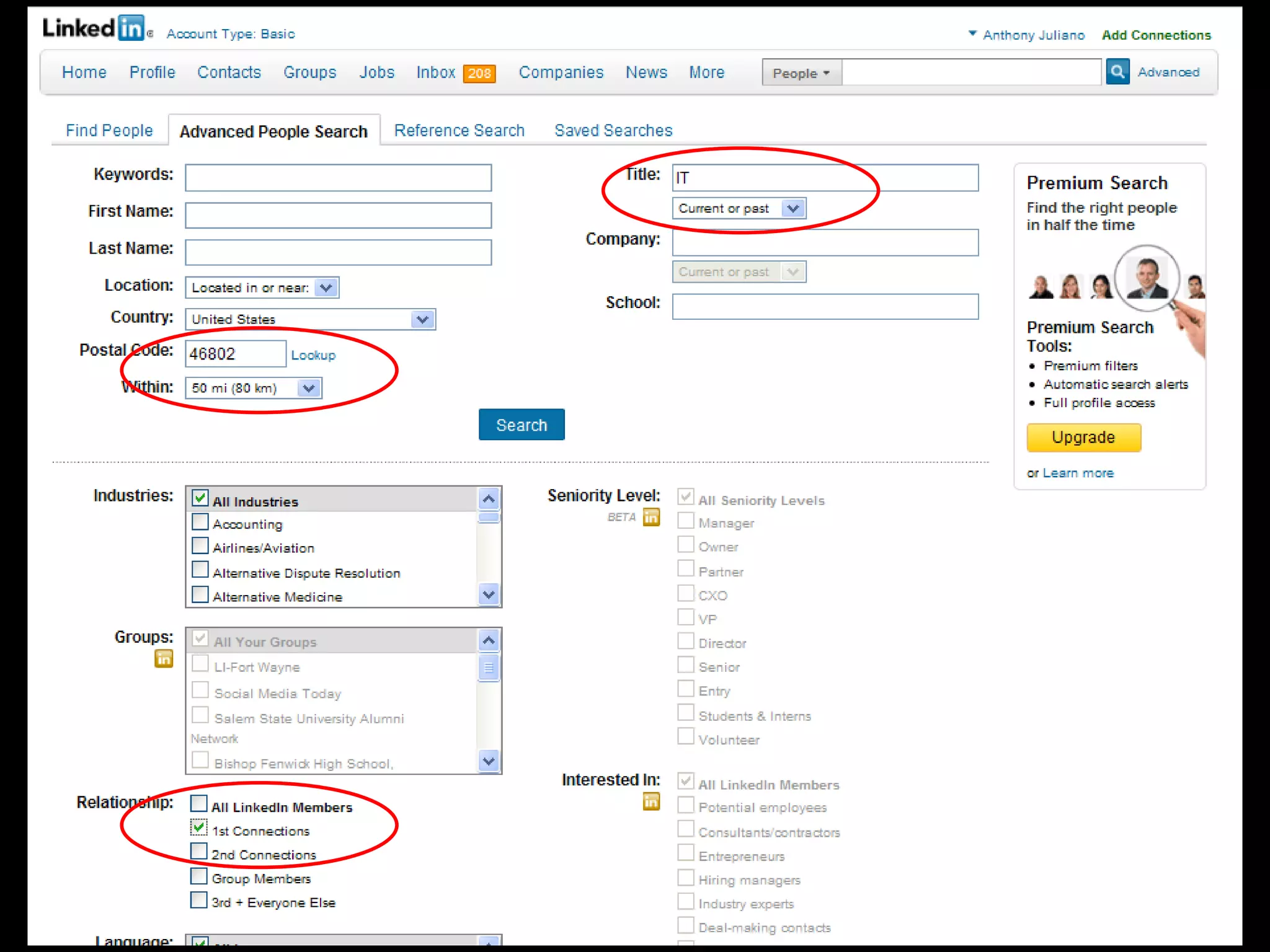Click LinkedIn badge icon beside Seniority Level
Screen dimensions: 1270x952
(651, 517)
